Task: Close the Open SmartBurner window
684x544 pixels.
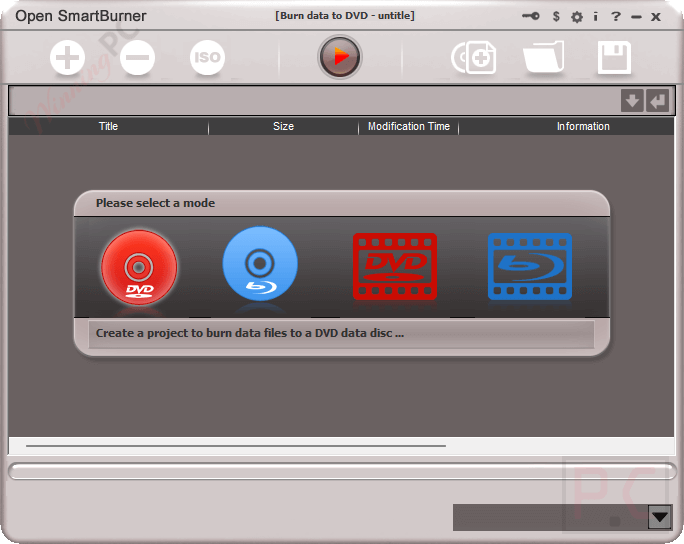Action: pos(656,17)
